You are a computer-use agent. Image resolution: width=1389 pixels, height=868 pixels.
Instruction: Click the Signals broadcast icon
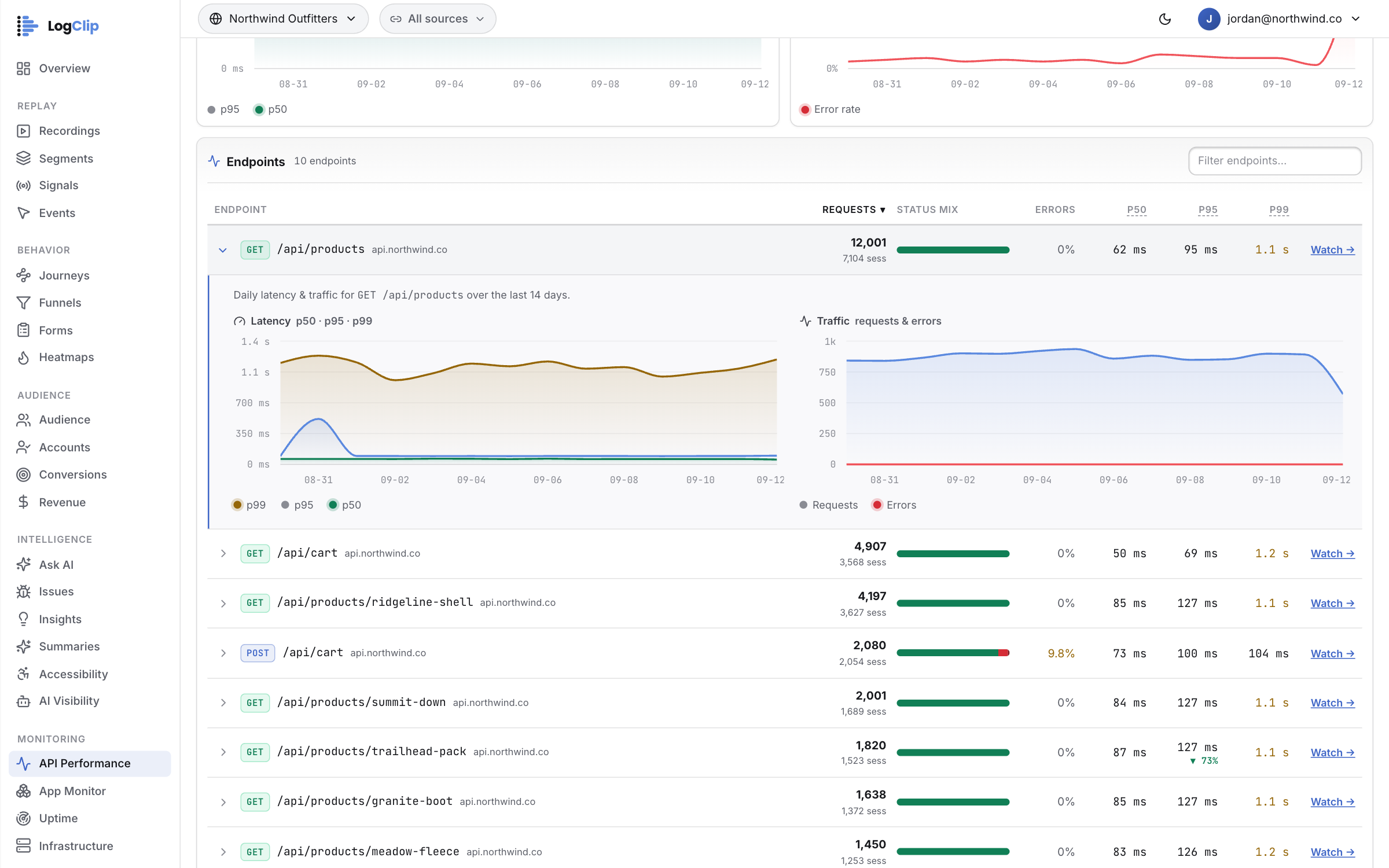pyautogui.click(x=23, y=185)
